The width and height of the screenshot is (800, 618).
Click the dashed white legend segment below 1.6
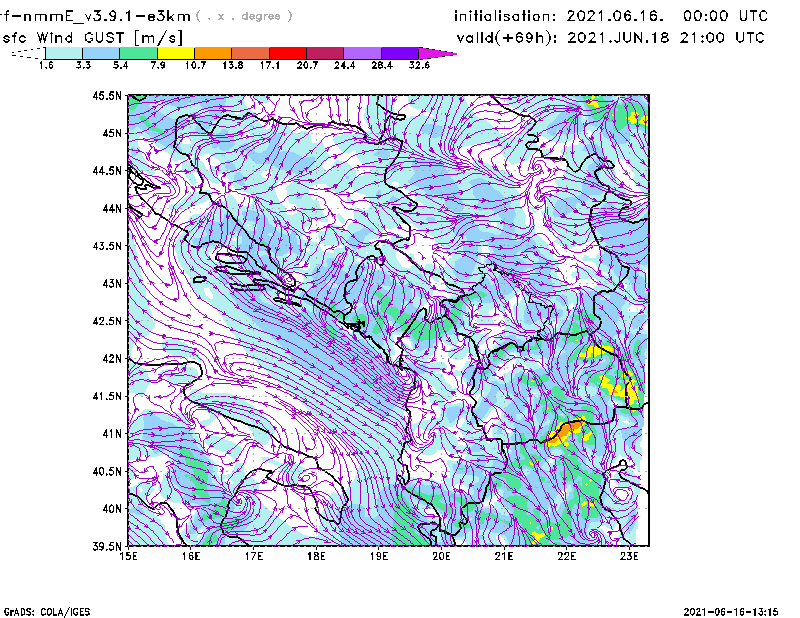pos(28,53)
